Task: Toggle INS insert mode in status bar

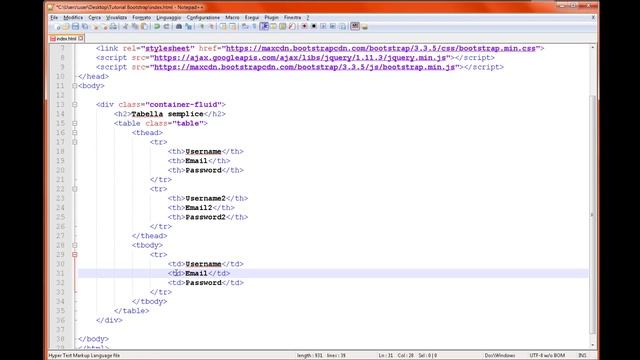Action: [x=582, y=356]
